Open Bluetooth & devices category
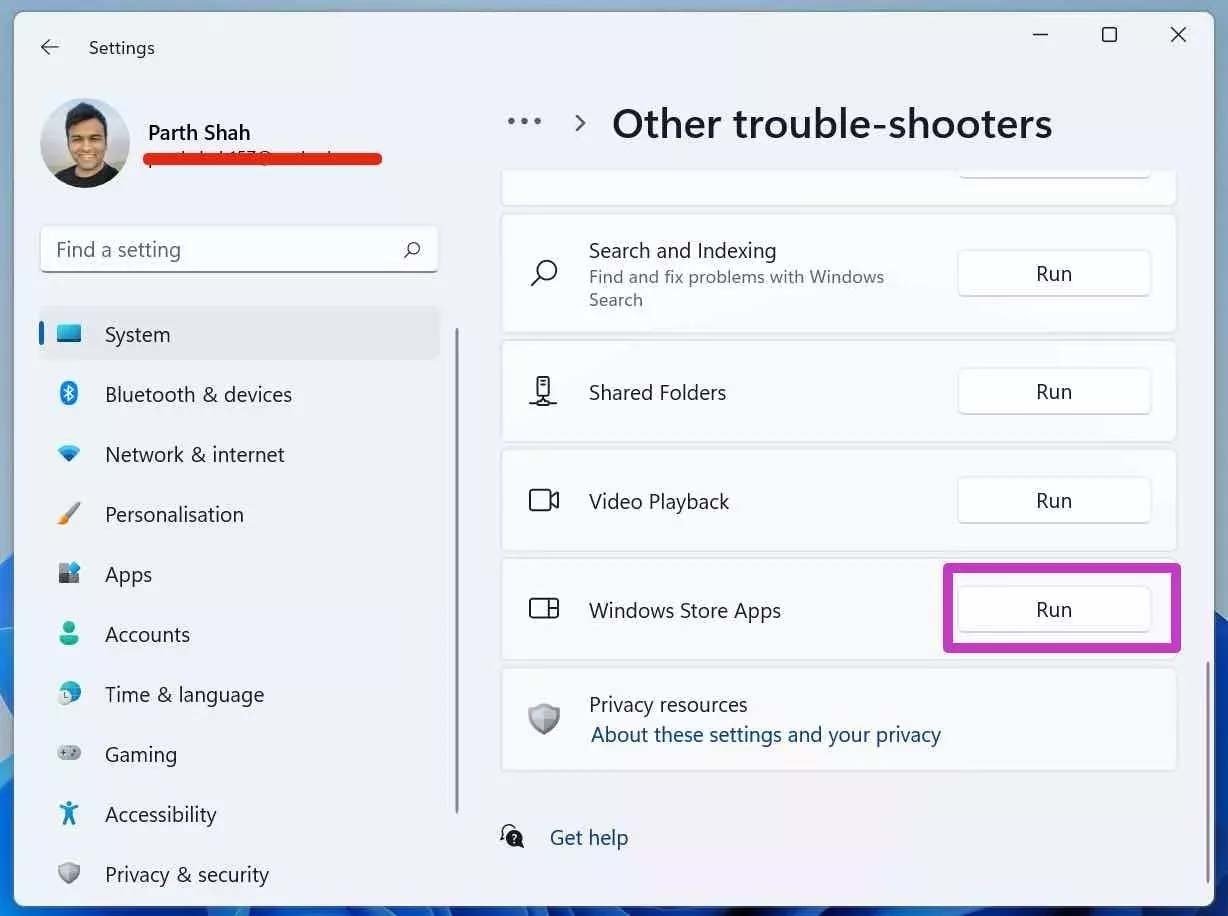The image size is (1228, 916). point(240,394)
